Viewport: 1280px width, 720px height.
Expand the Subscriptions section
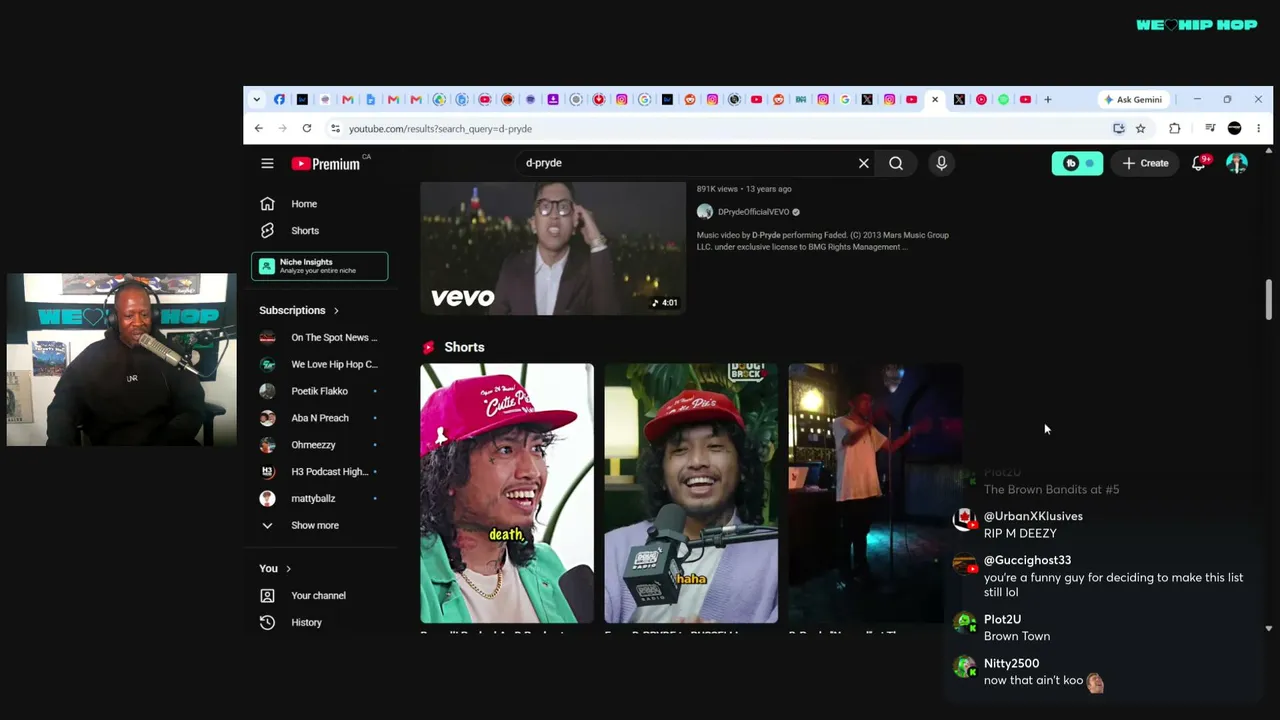coord(299,310)
